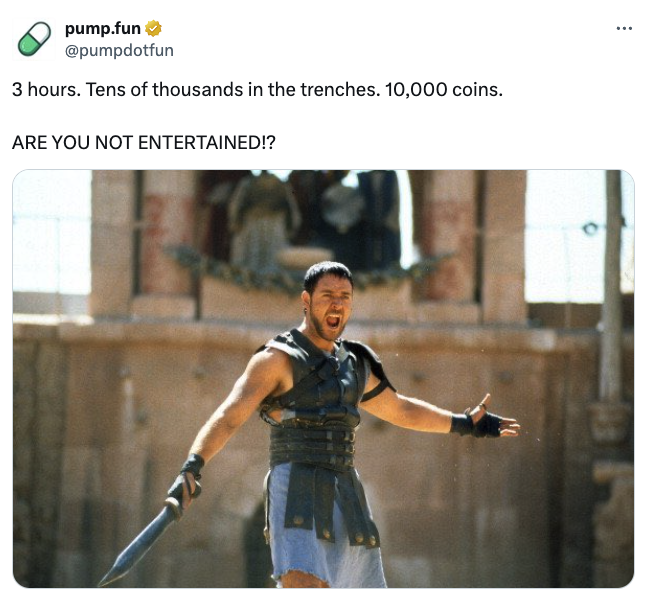This screenshot has width=648, height=603.
Task: Click the gold verified badge
Action: [x=153, y=29]
